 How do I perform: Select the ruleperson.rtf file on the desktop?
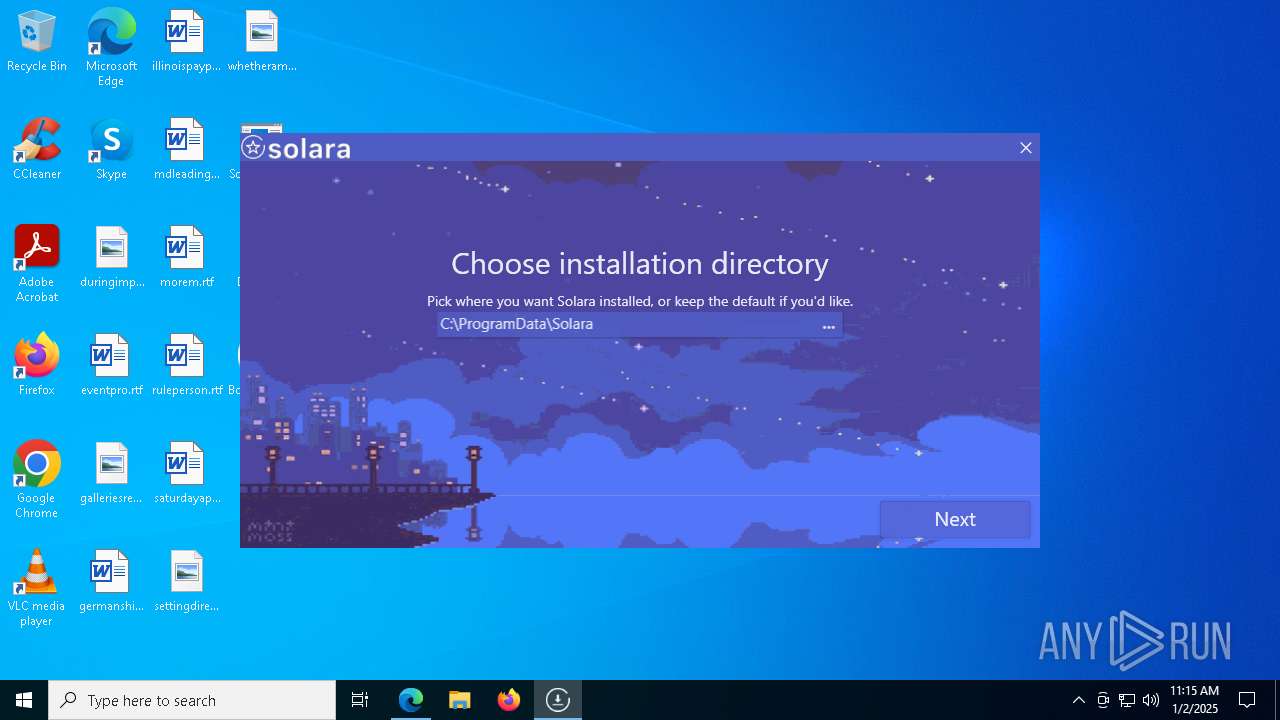click(x=187, y=366)
